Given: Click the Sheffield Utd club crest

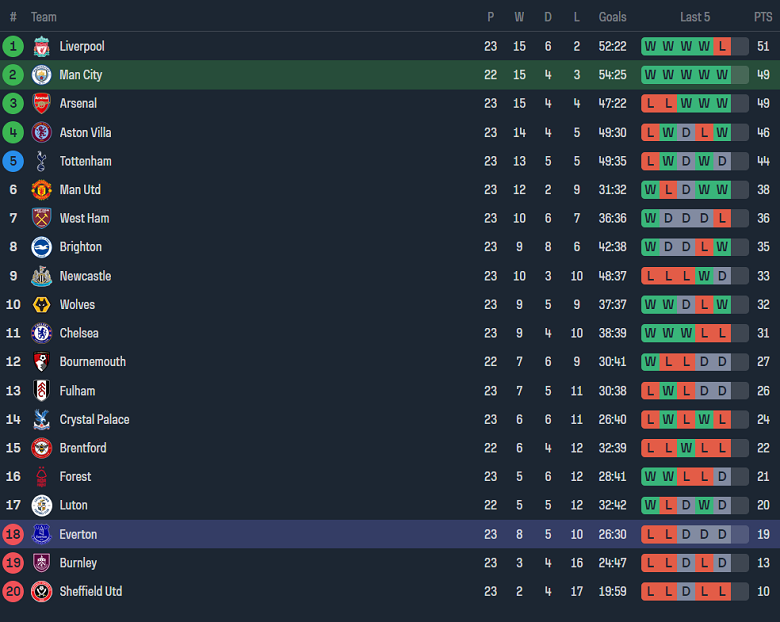Looking at the screenshot, I should 41,592.
